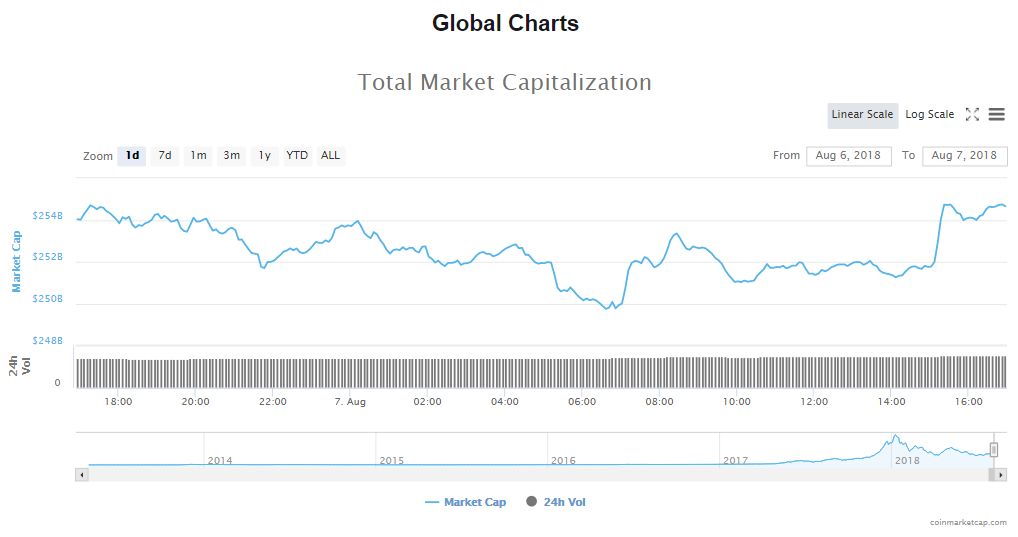Screen dimensions: 1018x537
Task: Click navigator left scroll arrow
Action: point(82,475)
